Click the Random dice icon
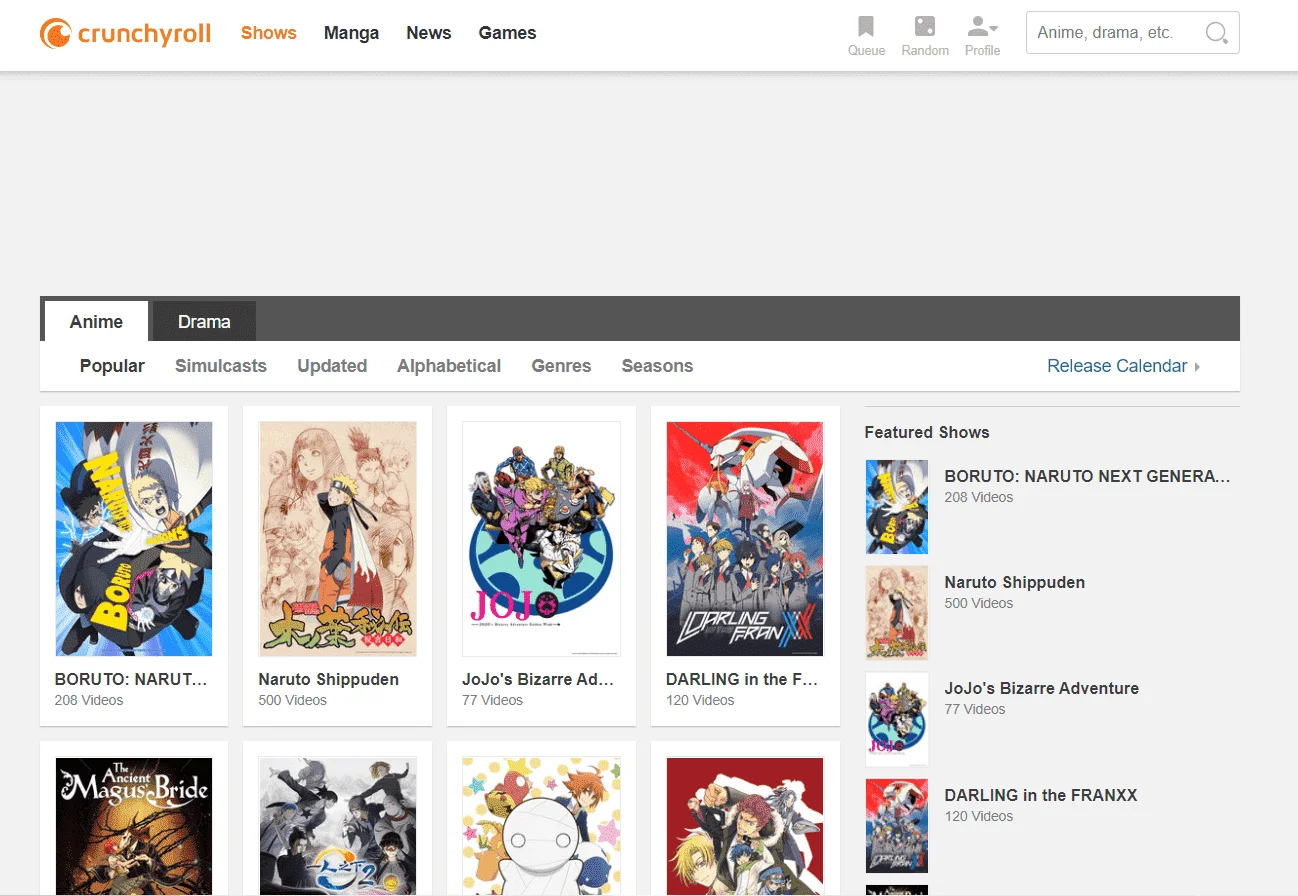The image size is (1298, 896). click(925, 27)
